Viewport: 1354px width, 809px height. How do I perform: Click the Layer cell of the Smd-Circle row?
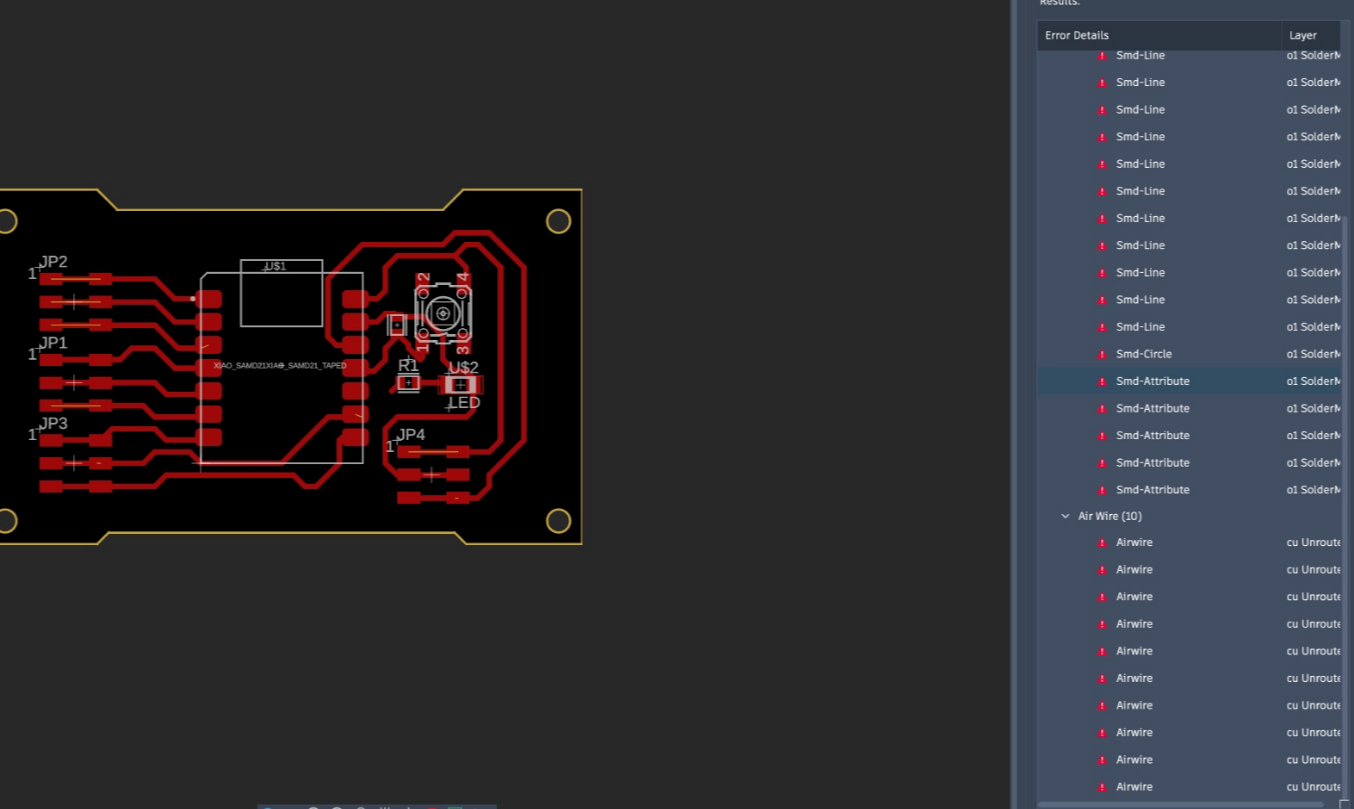click(x=1313, y=354)
